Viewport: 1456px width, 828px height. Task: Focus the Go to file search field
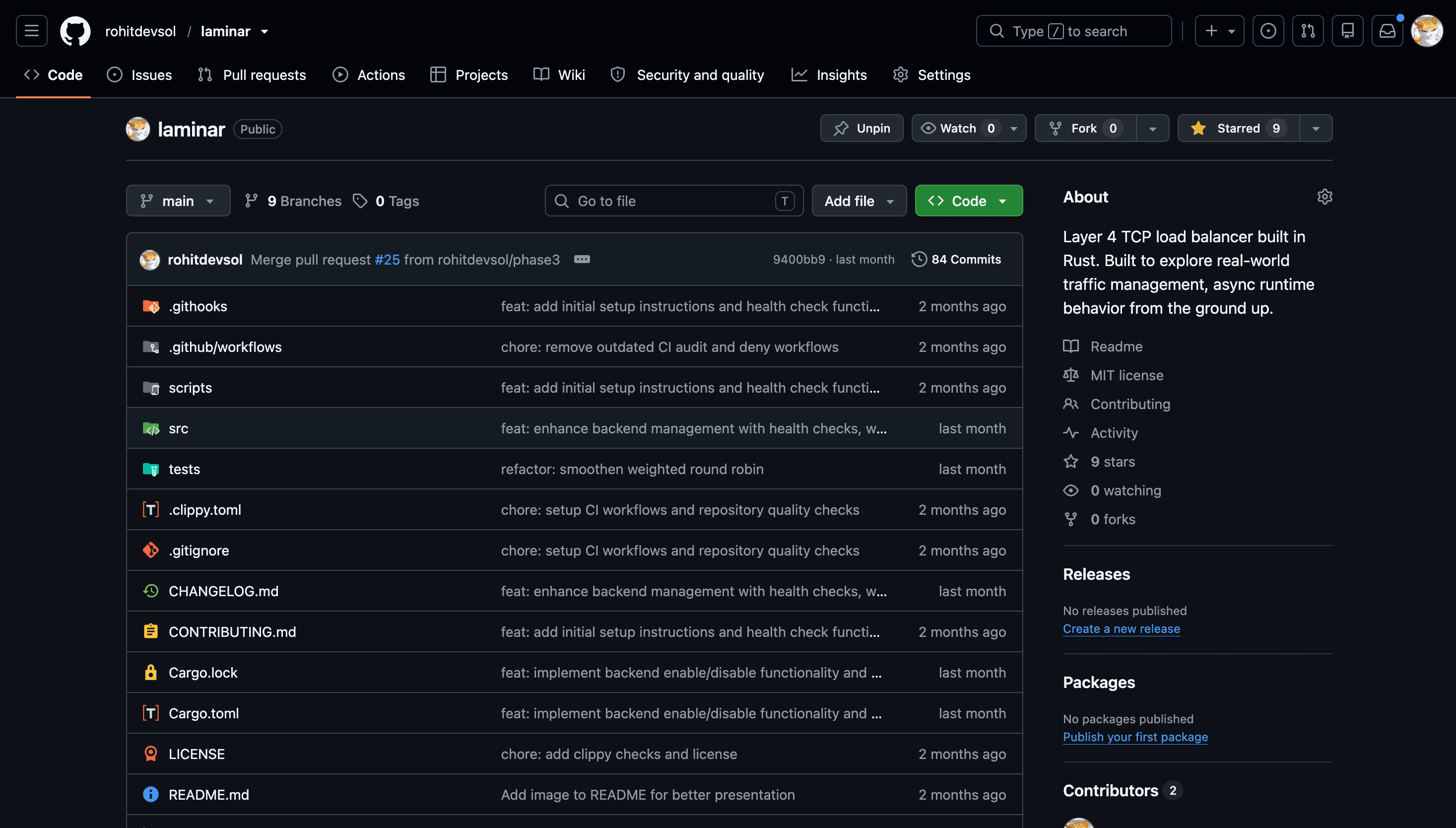pyautogui.click(x=674, y=201)
